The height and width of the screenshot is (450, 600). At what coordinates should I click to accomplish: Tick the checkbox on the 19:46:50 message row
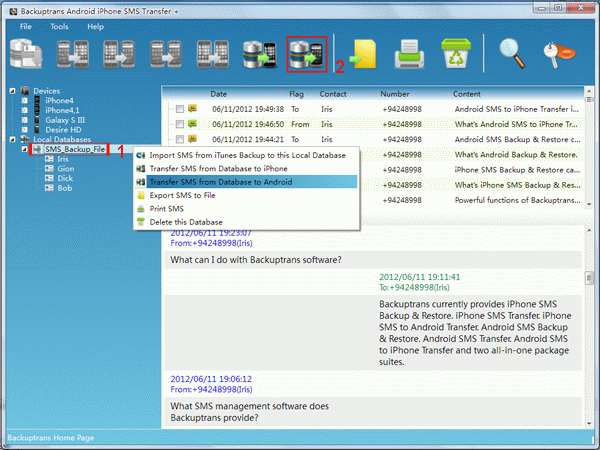[179, 124]
